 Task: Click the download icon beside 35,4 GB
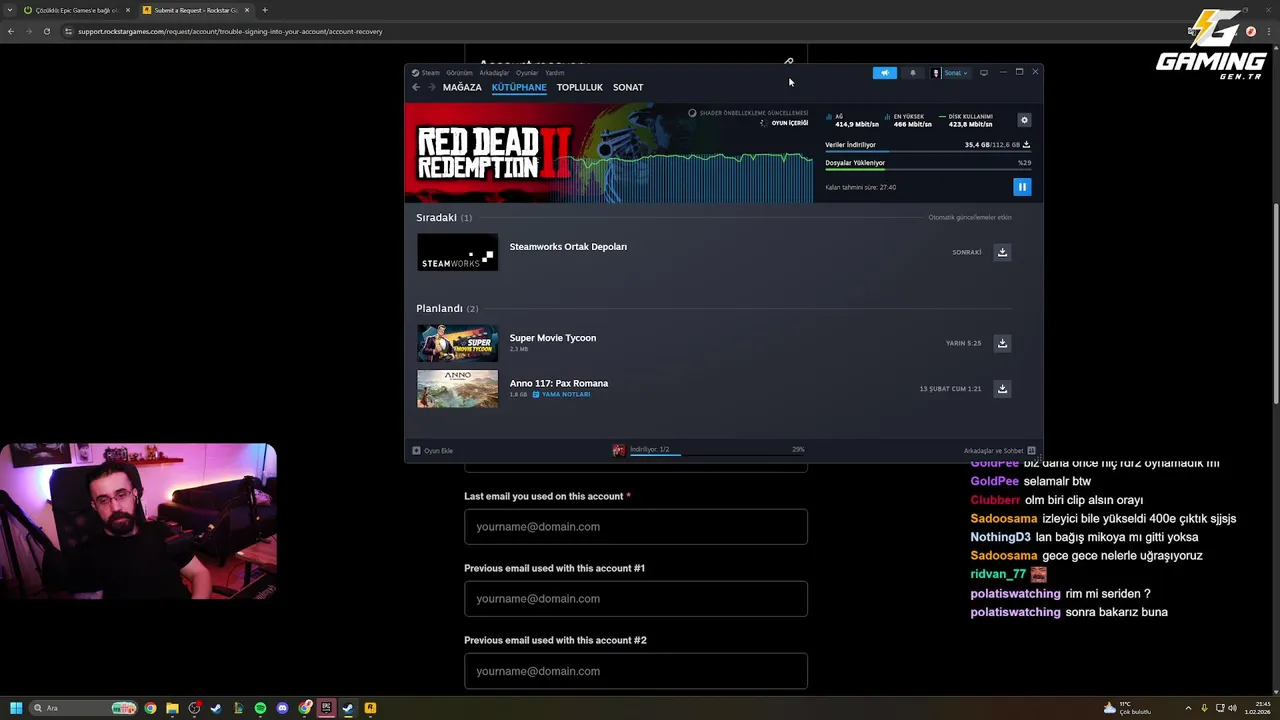pyautogui.click(x=1026, y=145)
